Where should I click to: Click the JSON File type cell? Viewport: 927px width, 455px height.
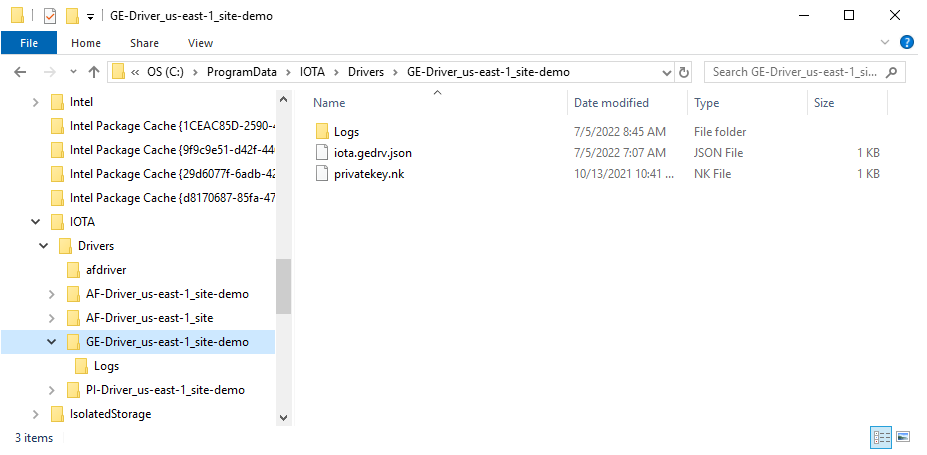718,153
